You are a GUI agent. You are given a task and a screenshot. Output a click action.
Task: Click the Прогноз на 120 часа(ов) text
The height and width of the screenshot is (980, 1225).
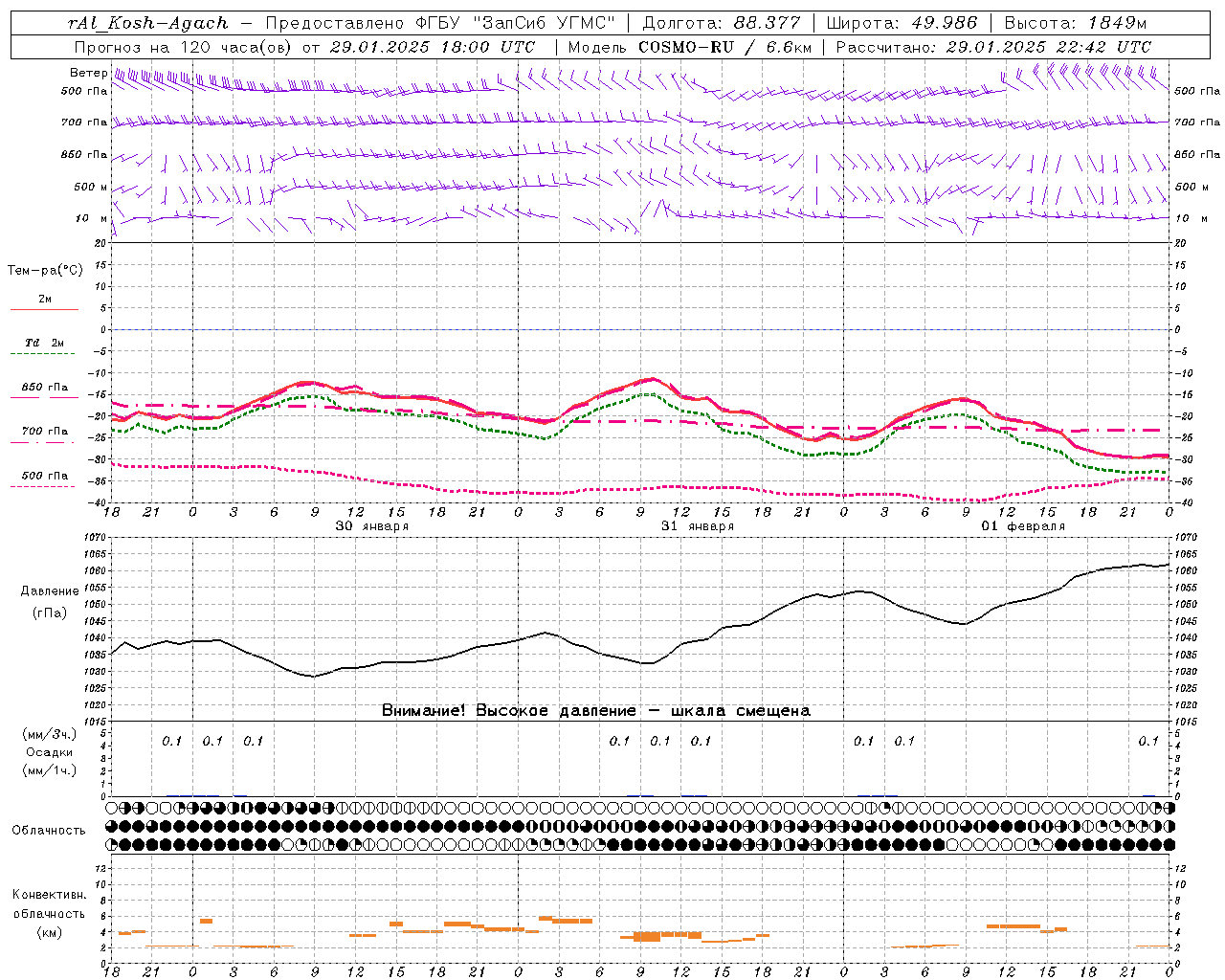pos(184,47)
